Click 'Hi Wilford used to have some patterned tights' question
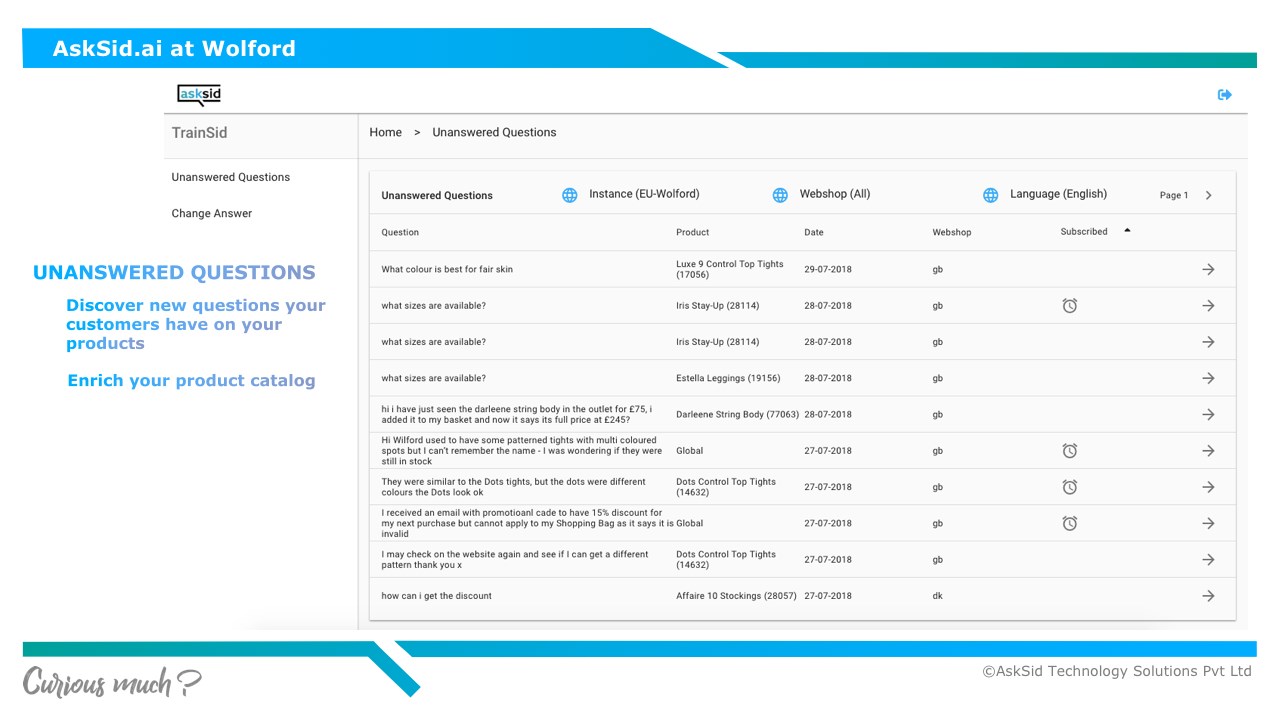1280x720 pixels. [x=522, y=451]
